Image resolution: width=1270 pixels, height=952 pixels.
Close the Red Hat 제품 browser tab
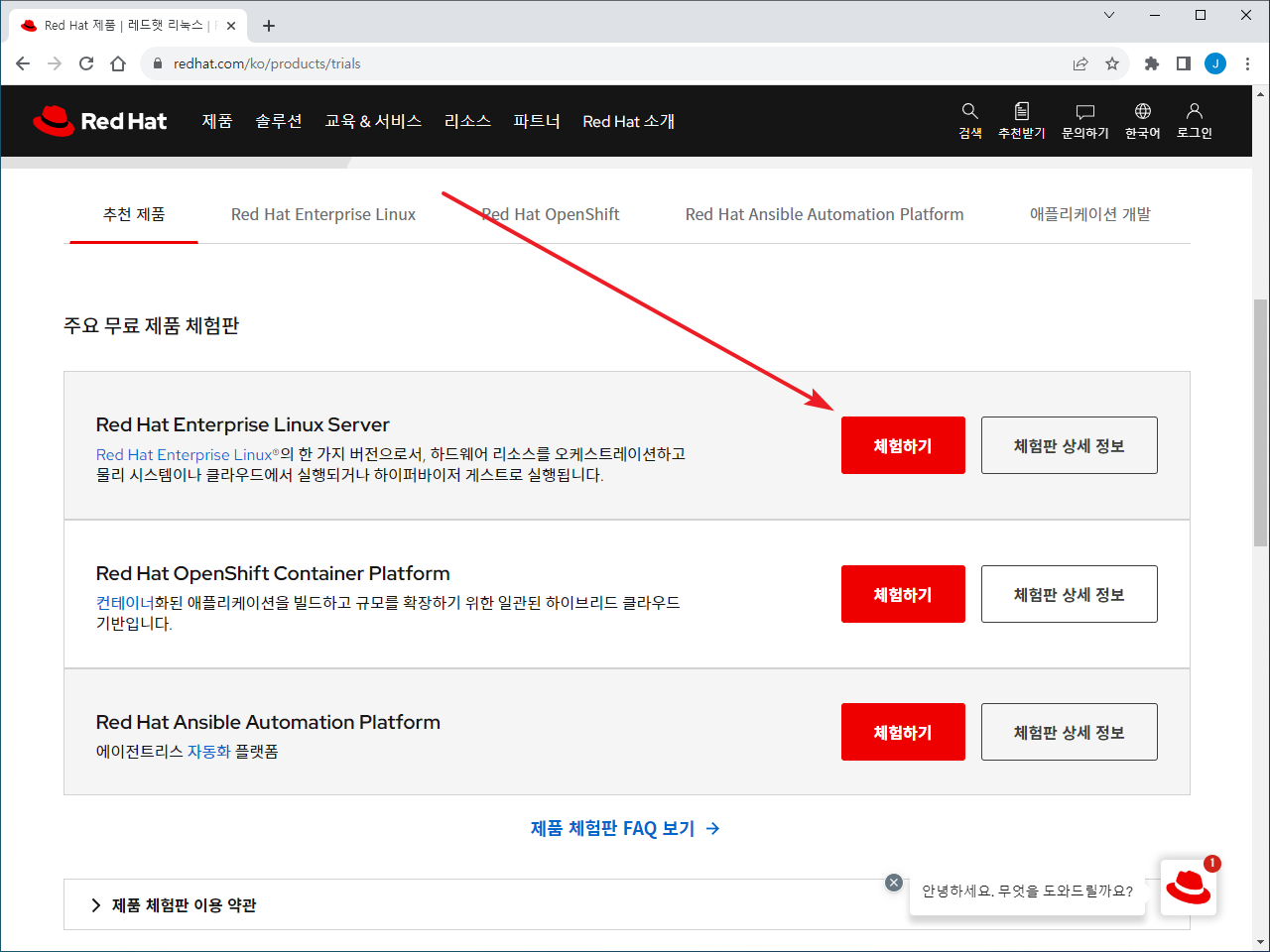231,26
